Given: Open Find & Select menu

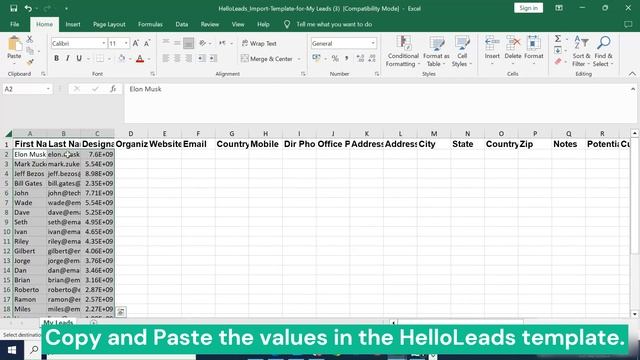Looking at the screenshot, I should 603,51.
